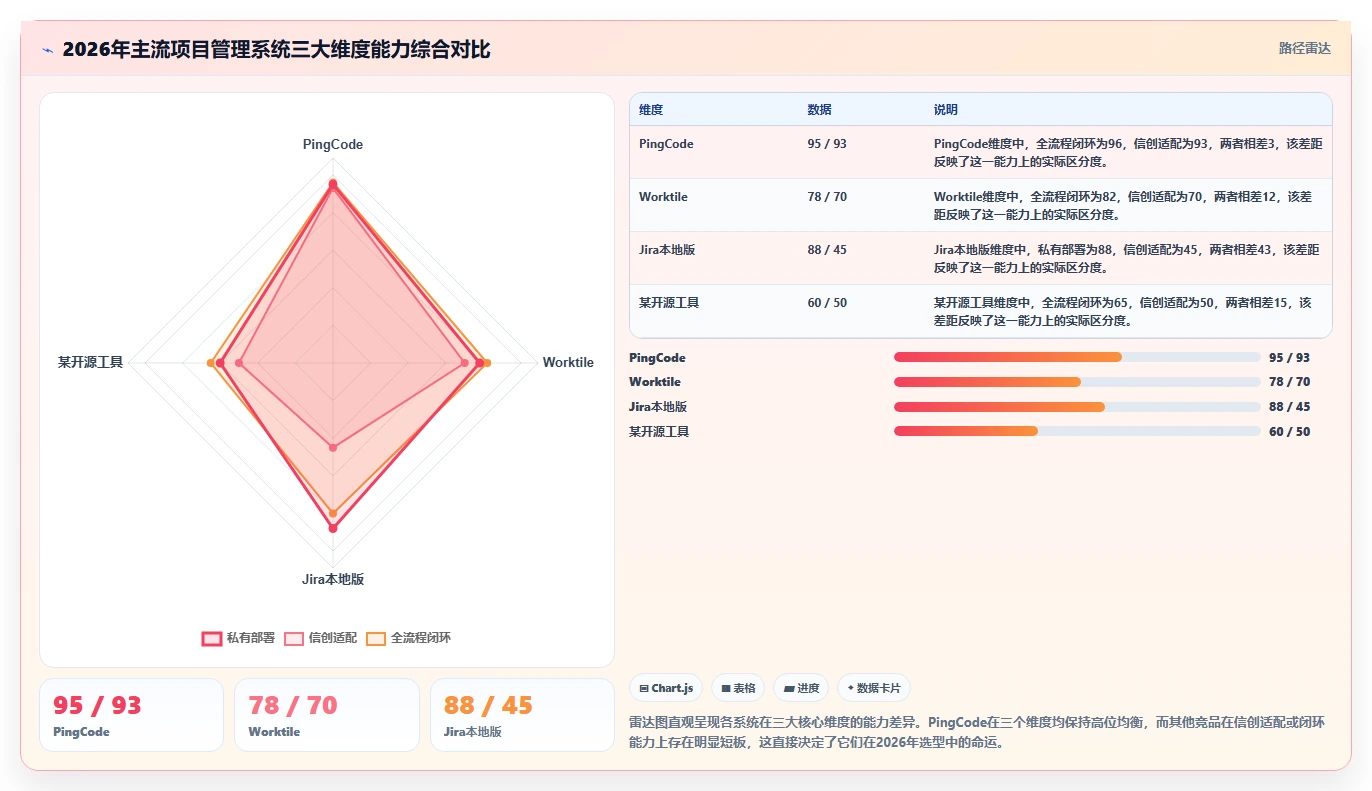Select the 进度 tag chip

[801, 688]
